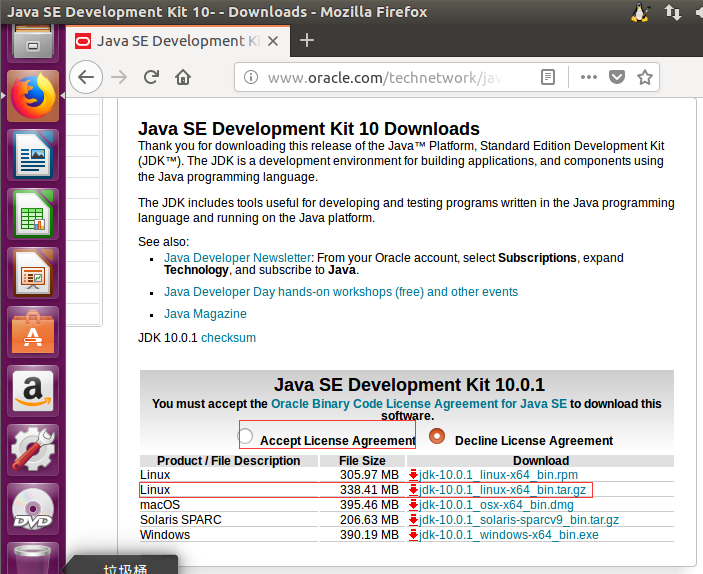The image size is (703, 574).
Task: Open the network indicator in top panel
Action: (x=673, y=12)
